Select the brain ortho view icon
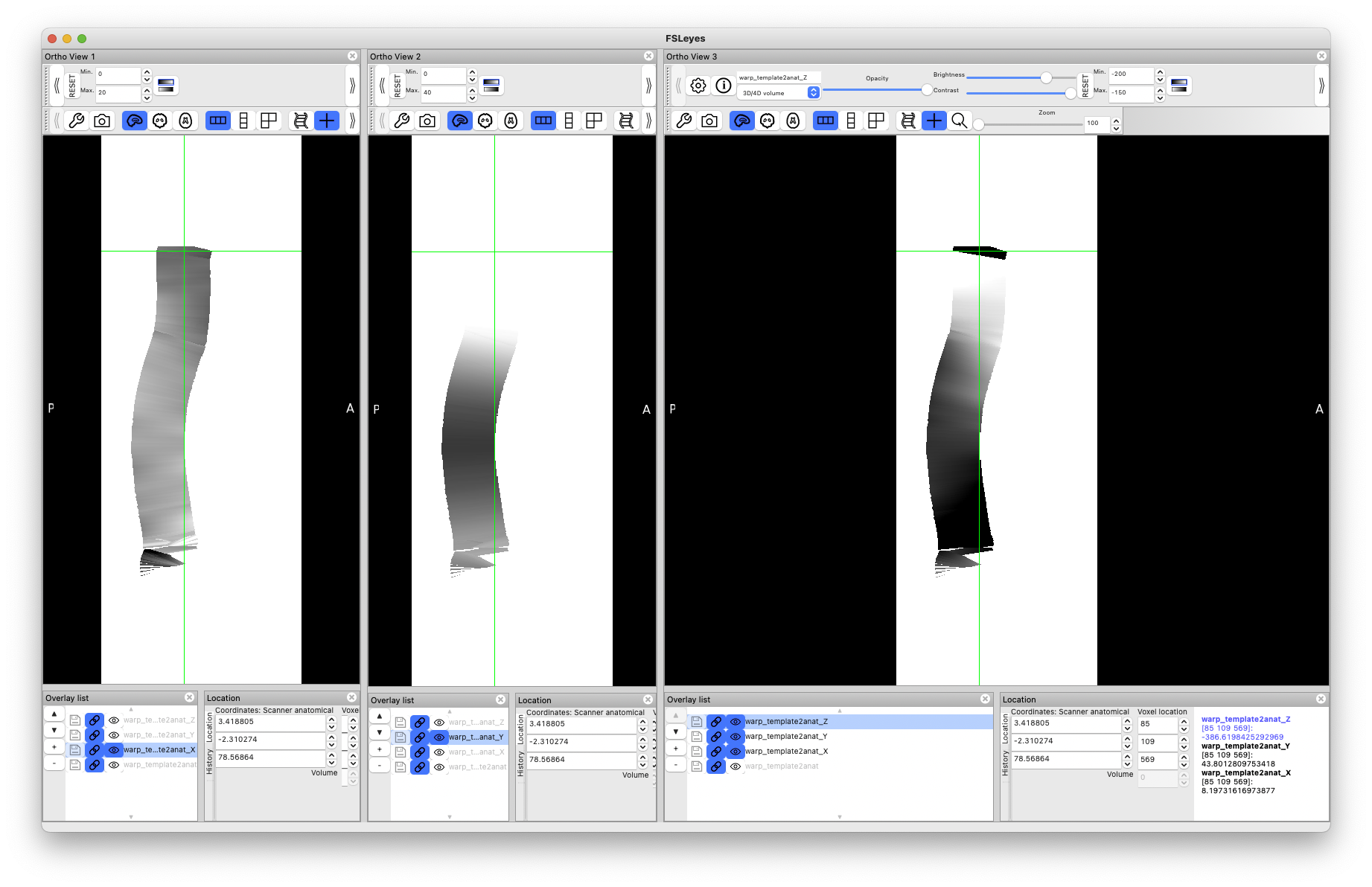Viewport: 1372px width, 887px height. pyautogui.click(x=135, y=120)
